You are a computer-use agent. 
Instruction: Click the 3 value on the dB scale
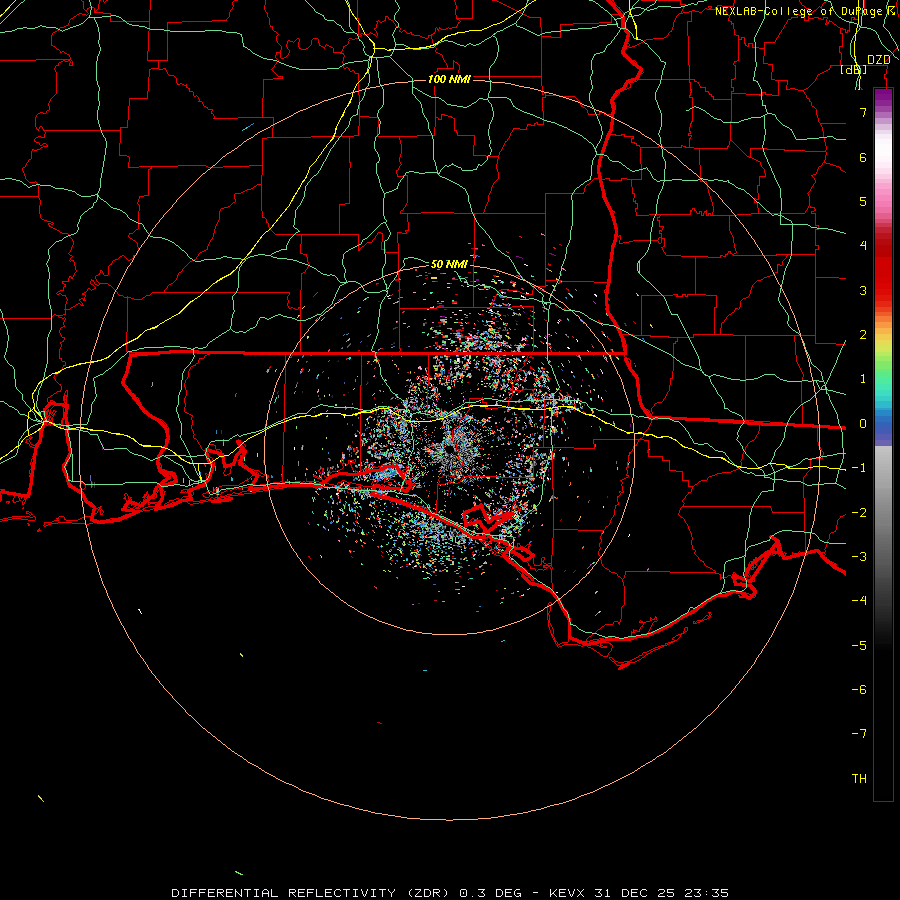[863, 290]
